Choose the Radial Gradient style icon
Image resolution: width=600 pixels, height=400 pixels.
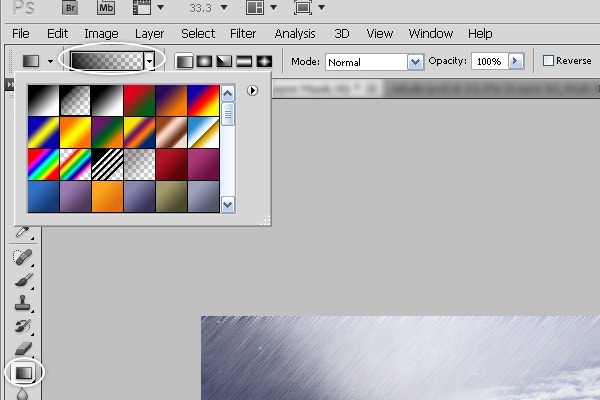(205, 61)
